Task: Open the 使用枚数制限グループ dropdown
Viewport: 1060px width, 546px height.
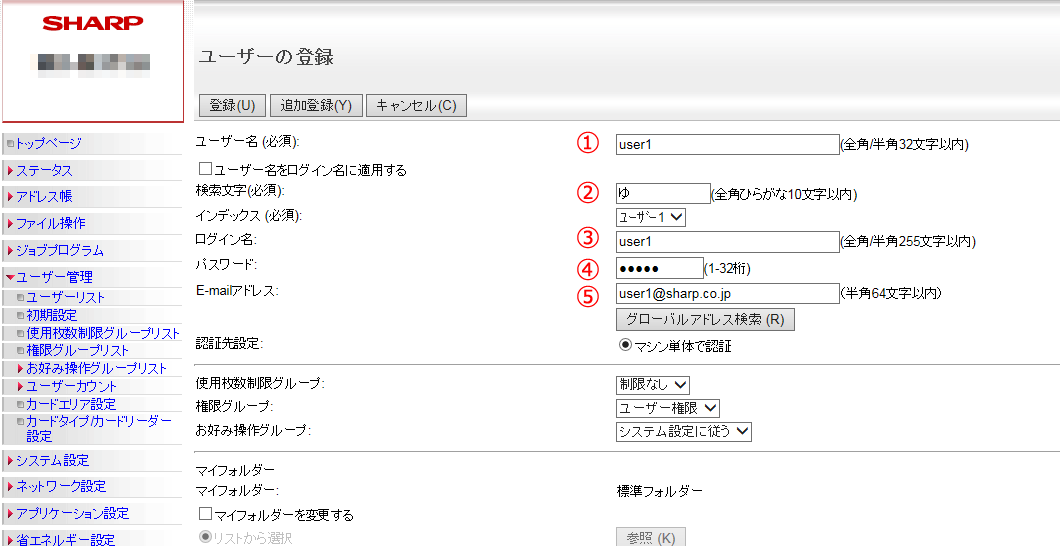Action: coord(652,384)
